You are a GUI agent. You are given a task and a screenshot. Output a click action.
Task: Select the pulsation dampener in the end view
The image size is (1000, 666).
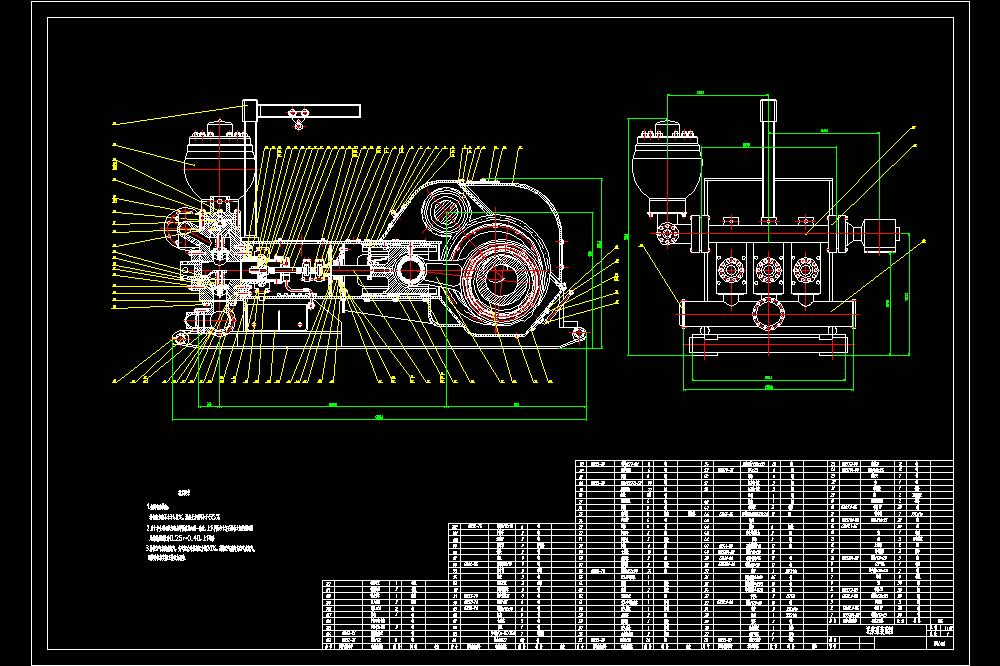[667, 166]
